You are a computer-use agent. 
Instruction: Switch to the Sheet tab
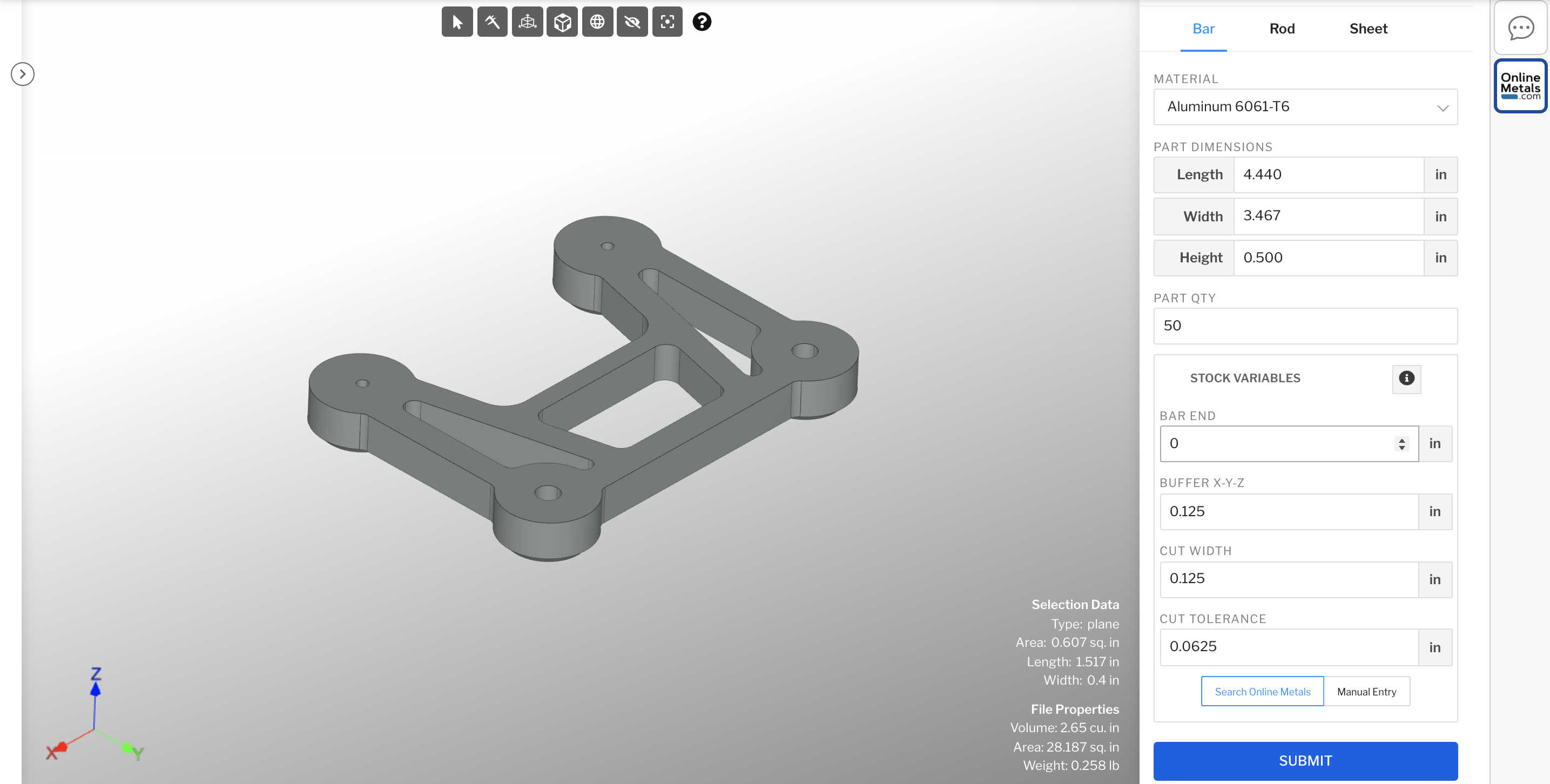pyautogui.click(x=1369, y=28)
